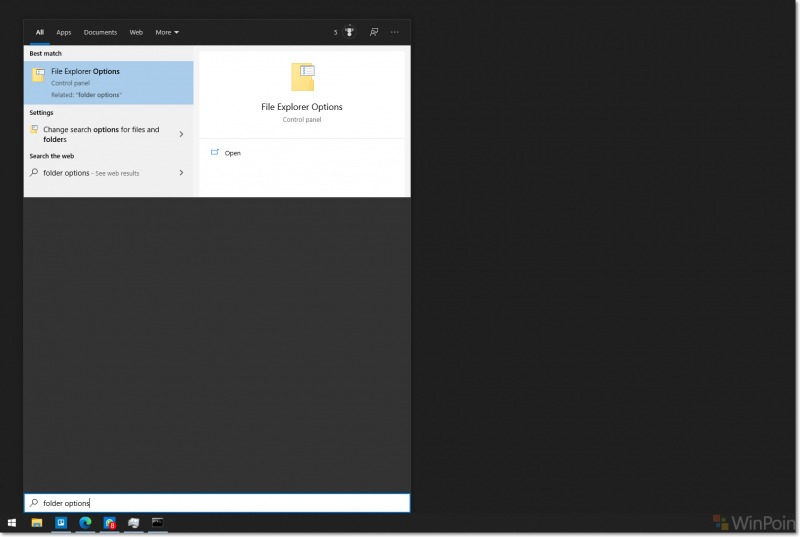Image resolution: width=800 pixels, height=537 pixels.
Task: Click the File Explorer Options result folder icon
Action: coord(38,74)
